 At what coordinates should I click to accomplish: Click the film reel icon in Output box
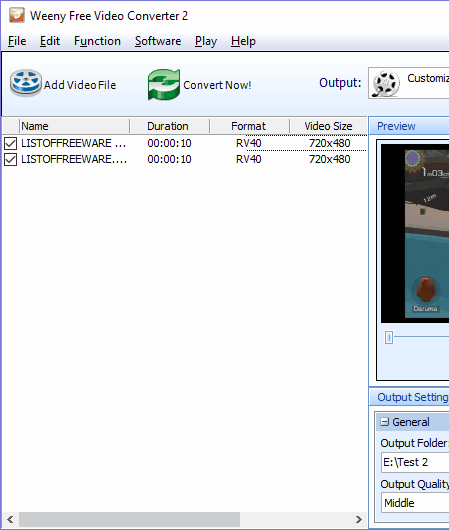pyautogui.click(x=385, y=83)
